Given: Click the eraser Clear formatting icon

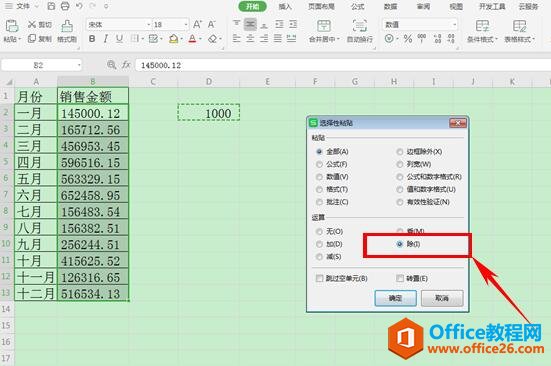Looking at the screenshot, I should (212, 39).
